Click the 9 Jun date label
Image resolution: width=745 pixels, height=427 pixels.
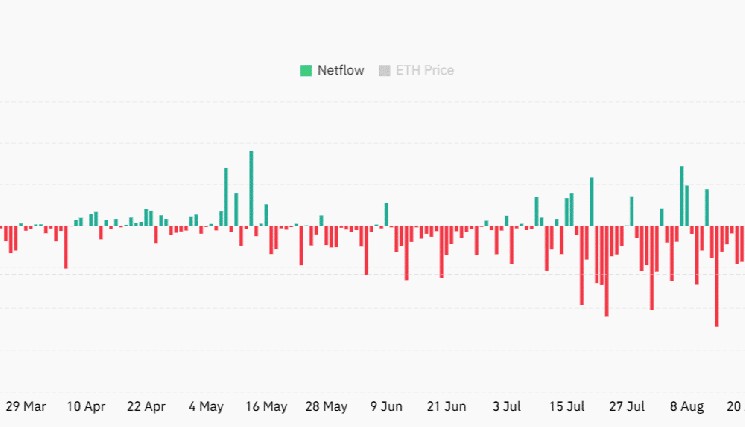(x=386, y=407)
